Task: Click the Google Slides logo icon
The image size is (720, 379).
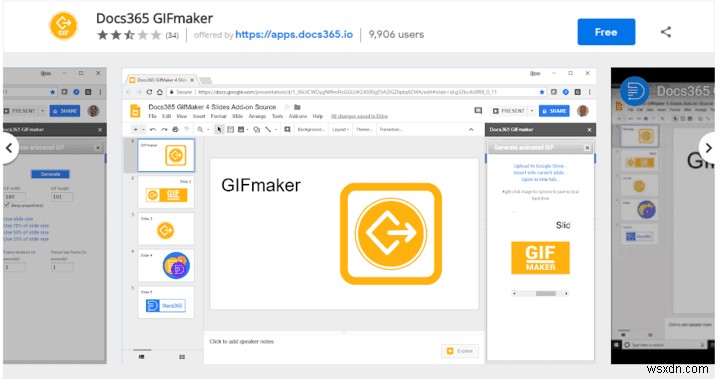Action: tap(135, 111)
